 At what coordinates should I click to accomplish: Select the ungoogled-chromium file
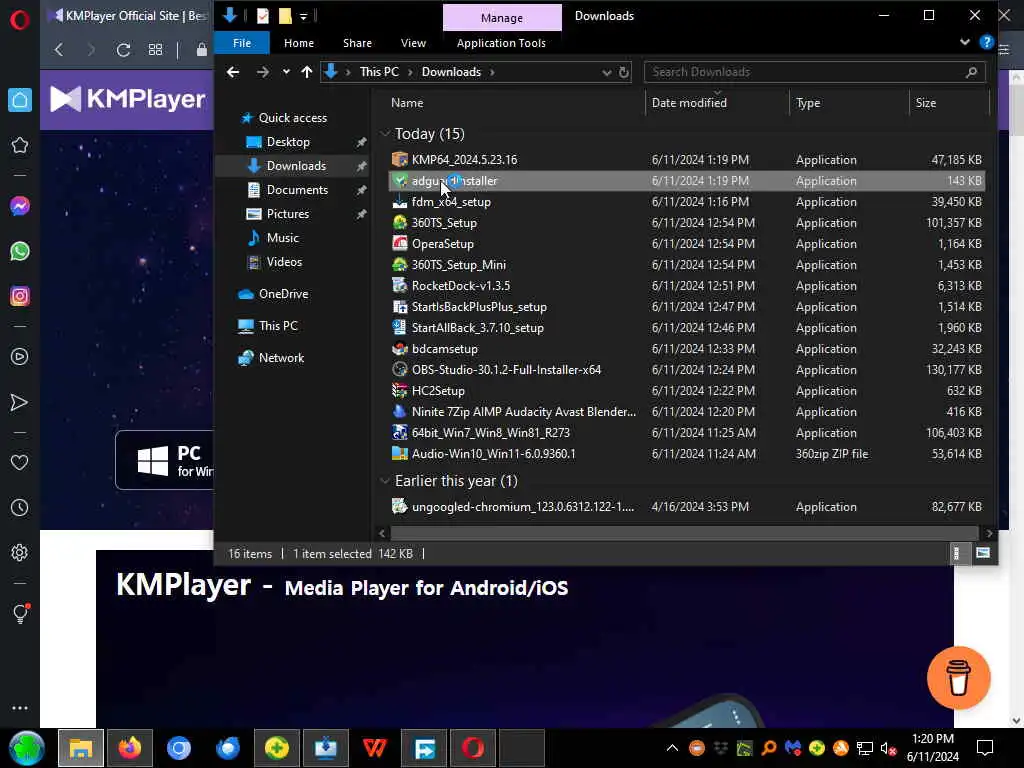(686, 507)
